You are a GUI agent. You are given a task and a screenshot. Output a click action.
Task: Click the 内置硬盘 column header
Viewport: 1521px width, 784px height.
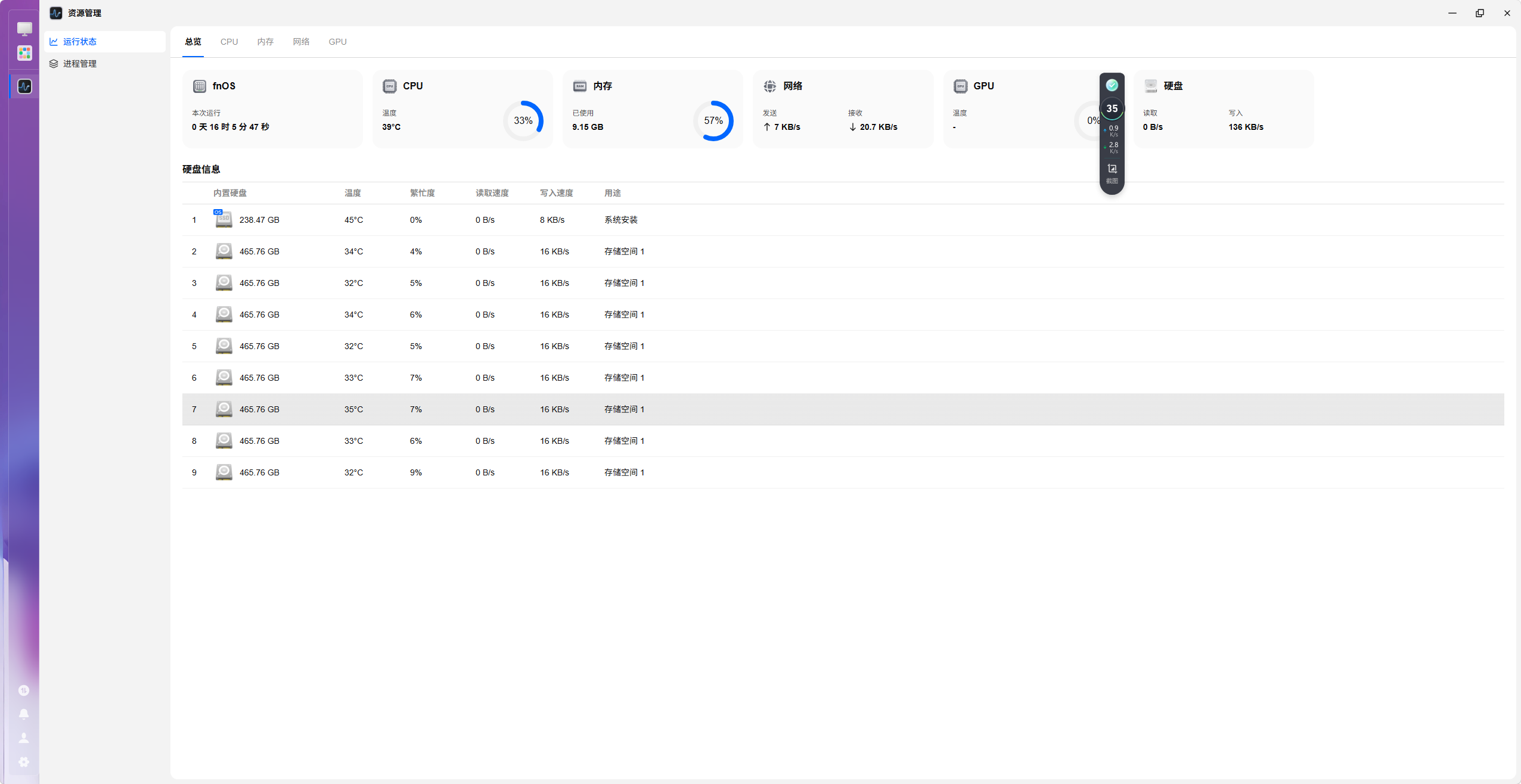[230, 193]
